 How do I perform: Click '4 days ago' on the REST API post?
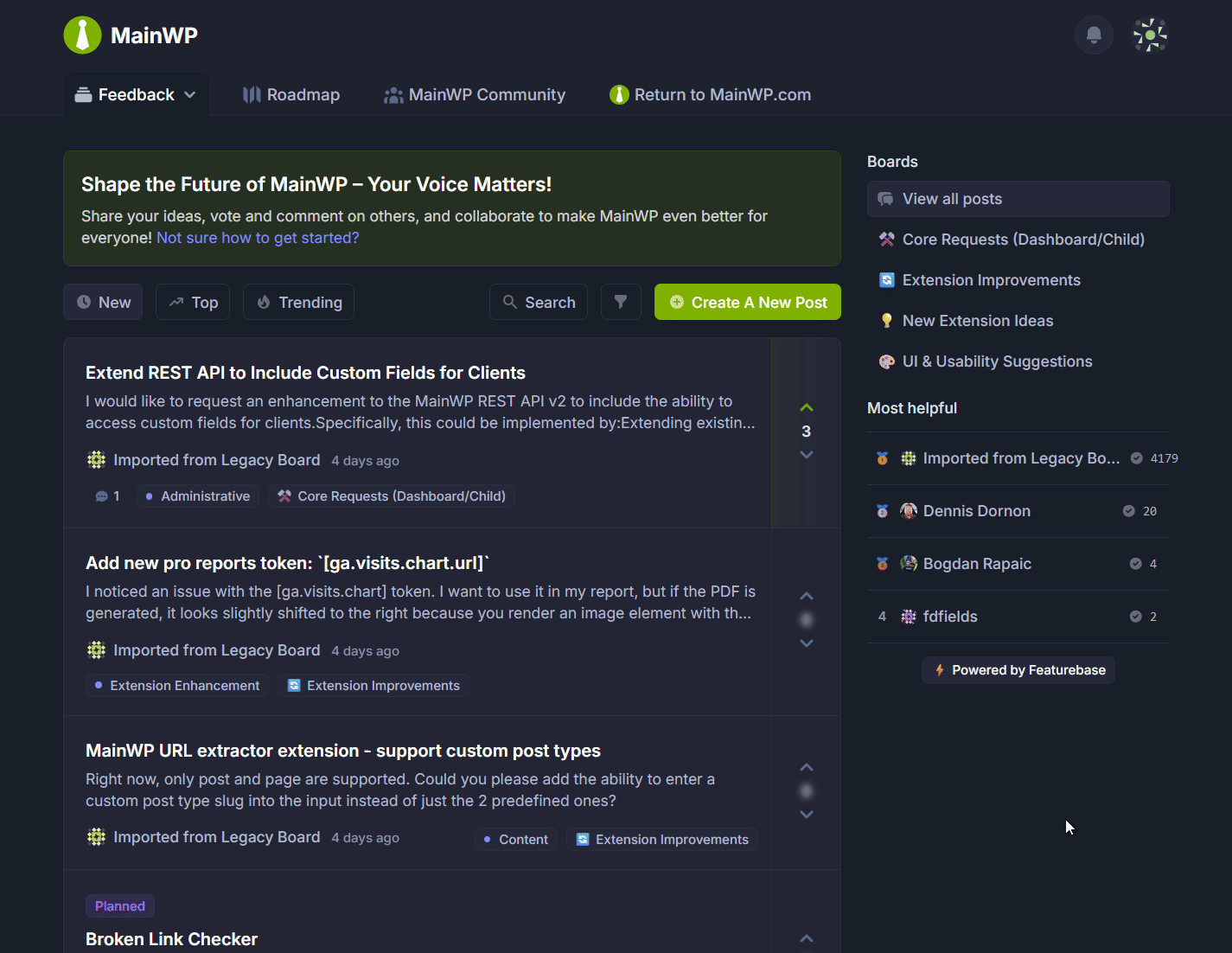click(x=365, y=461)
